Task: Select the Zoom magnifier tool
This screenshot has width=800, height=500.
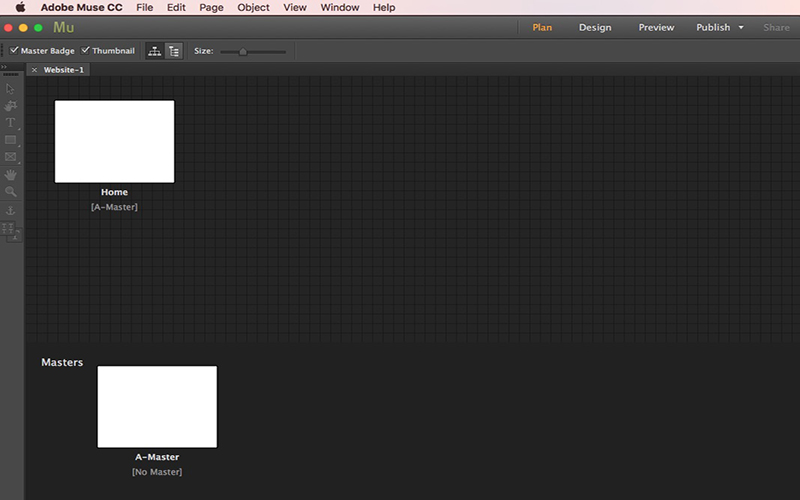Action: (10, 192)
